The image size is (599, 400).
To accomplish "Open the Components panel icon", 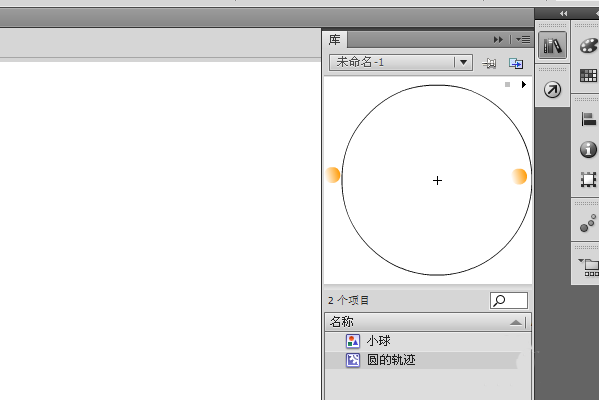I will [x=588, y=223].
